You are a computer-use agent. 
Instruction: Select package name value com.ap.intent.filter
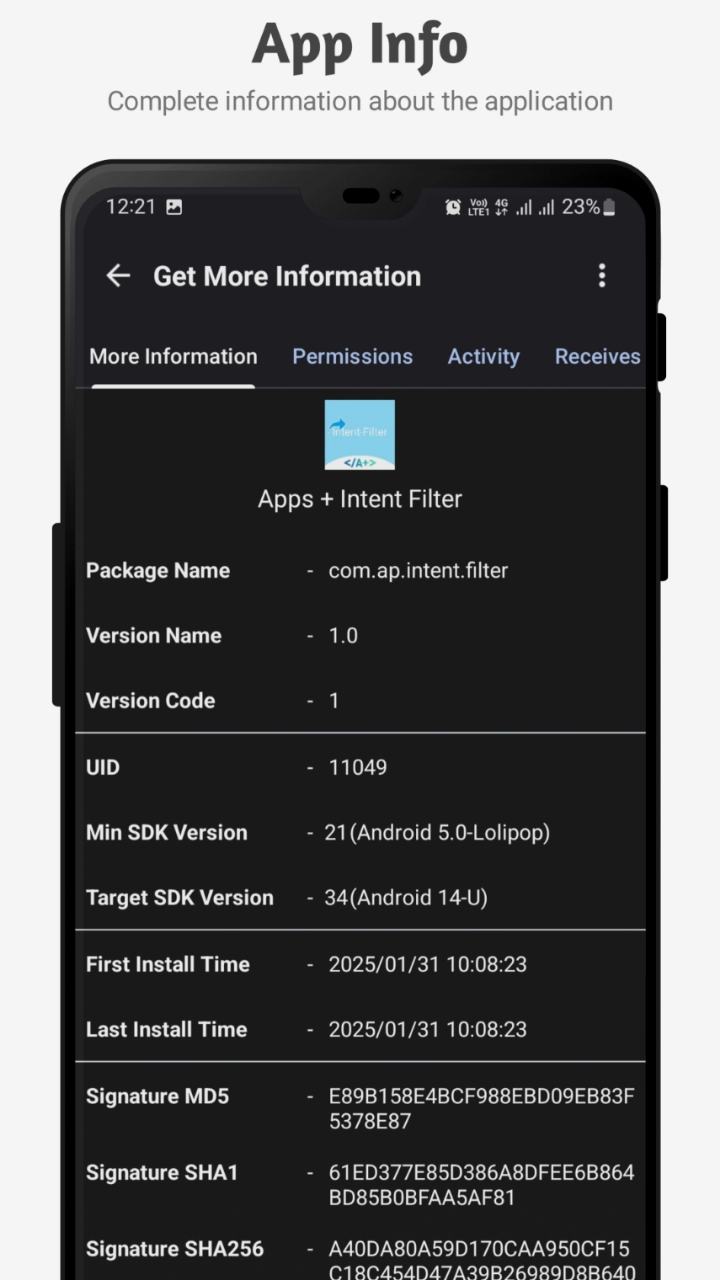tap(418, 571)
